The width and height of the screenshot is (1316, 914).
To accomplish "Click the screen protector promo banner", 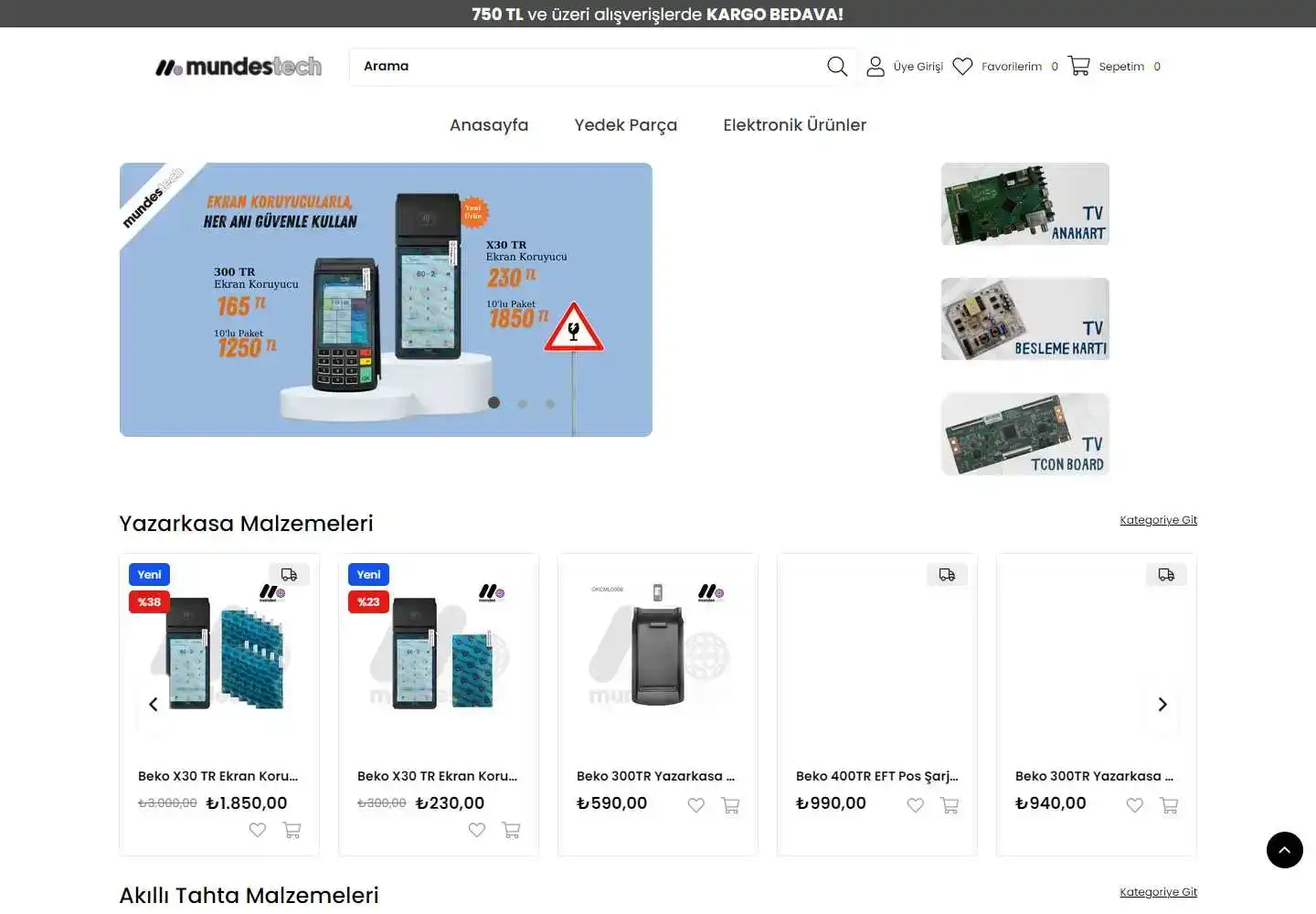I will [x=386, y=300].
